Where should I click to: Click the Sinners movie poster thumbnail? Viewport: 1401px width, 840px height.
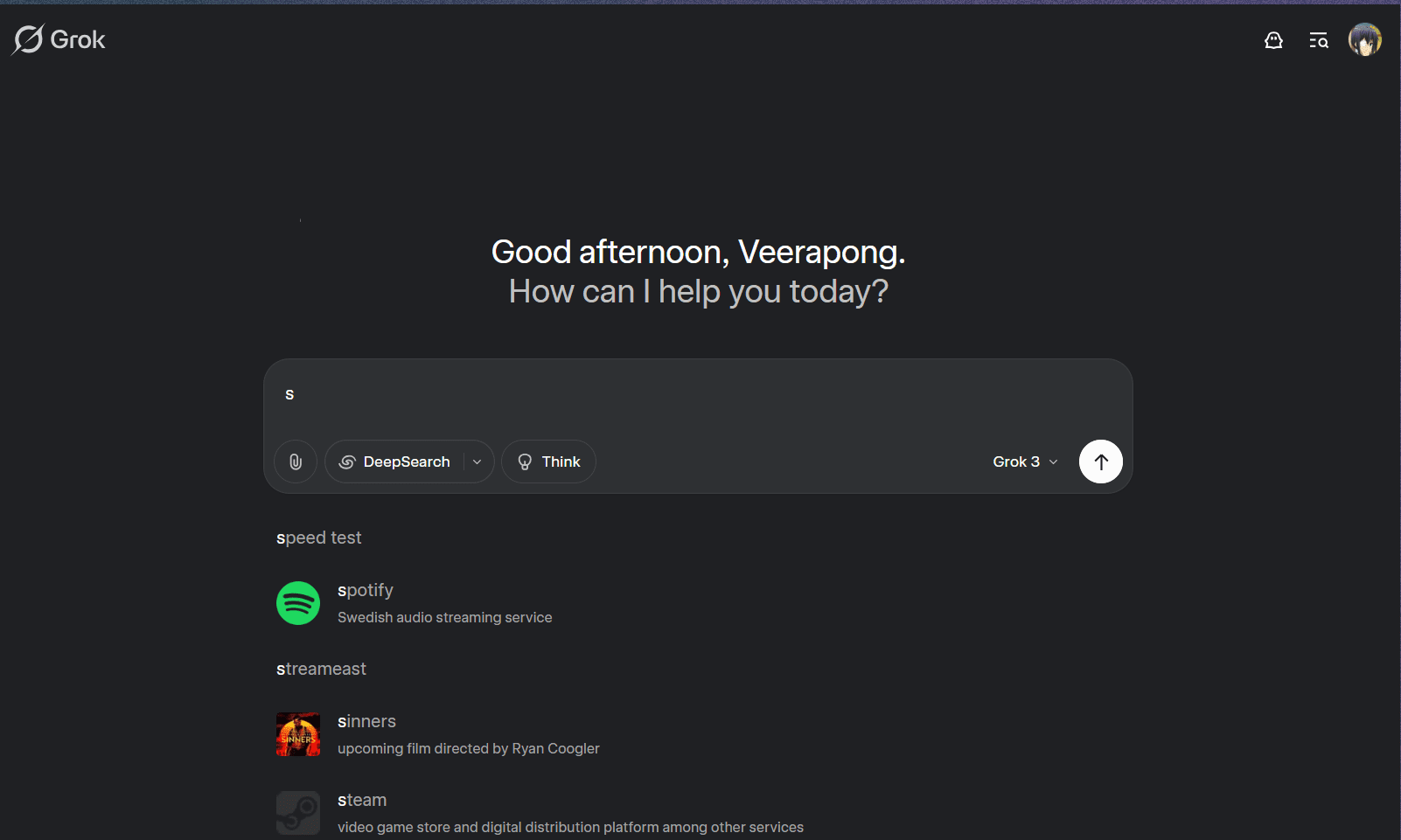tap(298, 734)
